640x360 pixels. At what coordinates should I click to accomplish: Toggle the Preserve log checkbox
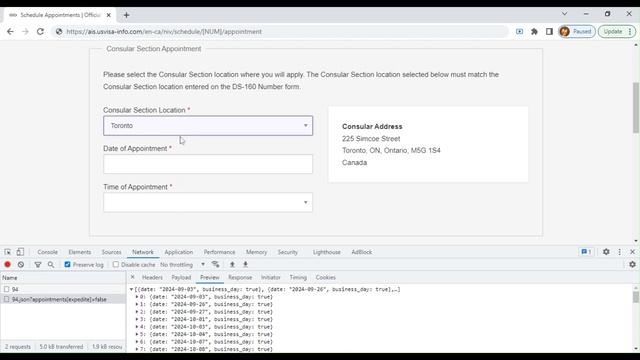pyautogui.click(x=67, y=264)
